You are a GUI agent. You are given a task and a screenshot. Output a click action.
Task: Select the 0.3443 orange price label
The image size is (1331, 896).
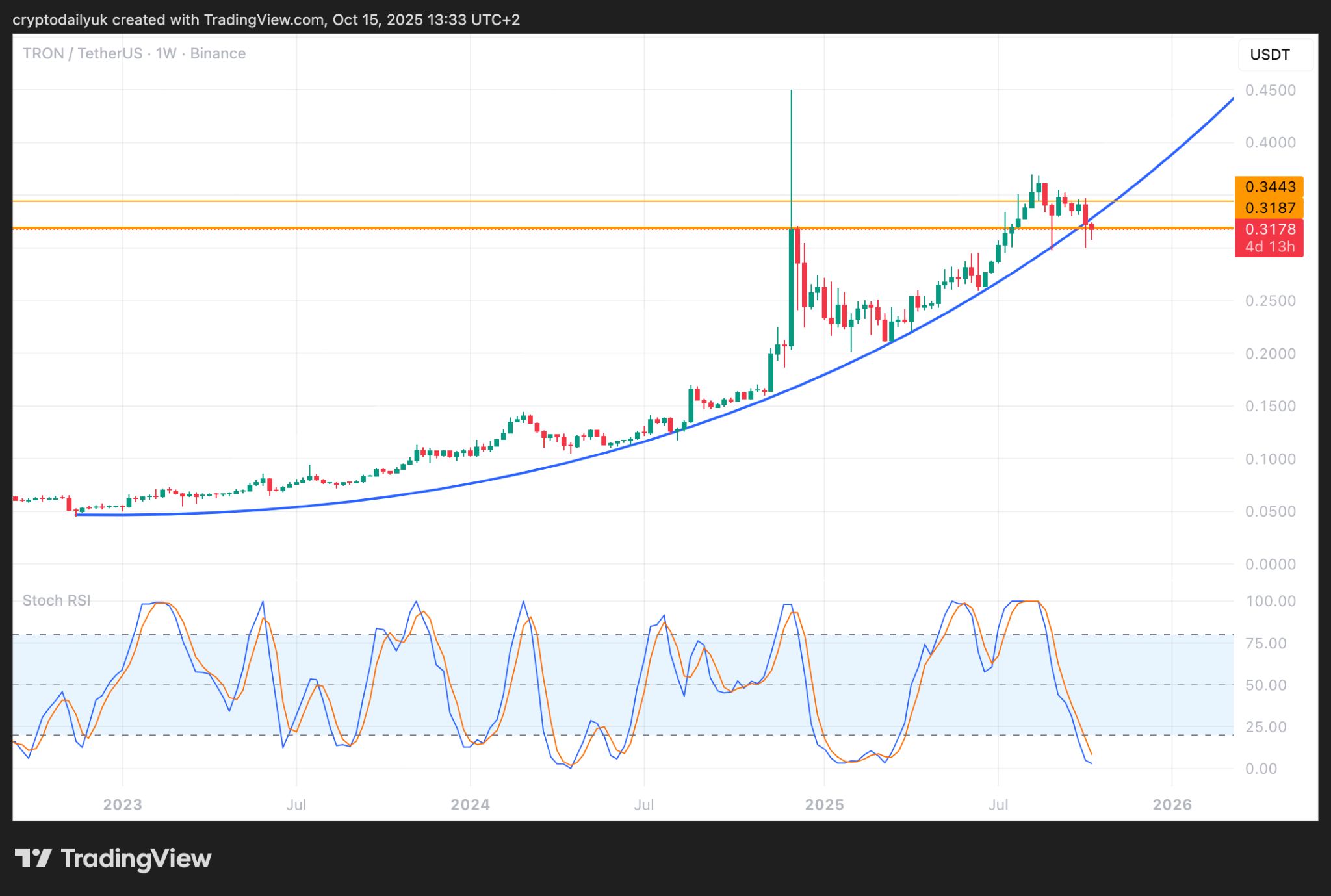point(1269,187)
